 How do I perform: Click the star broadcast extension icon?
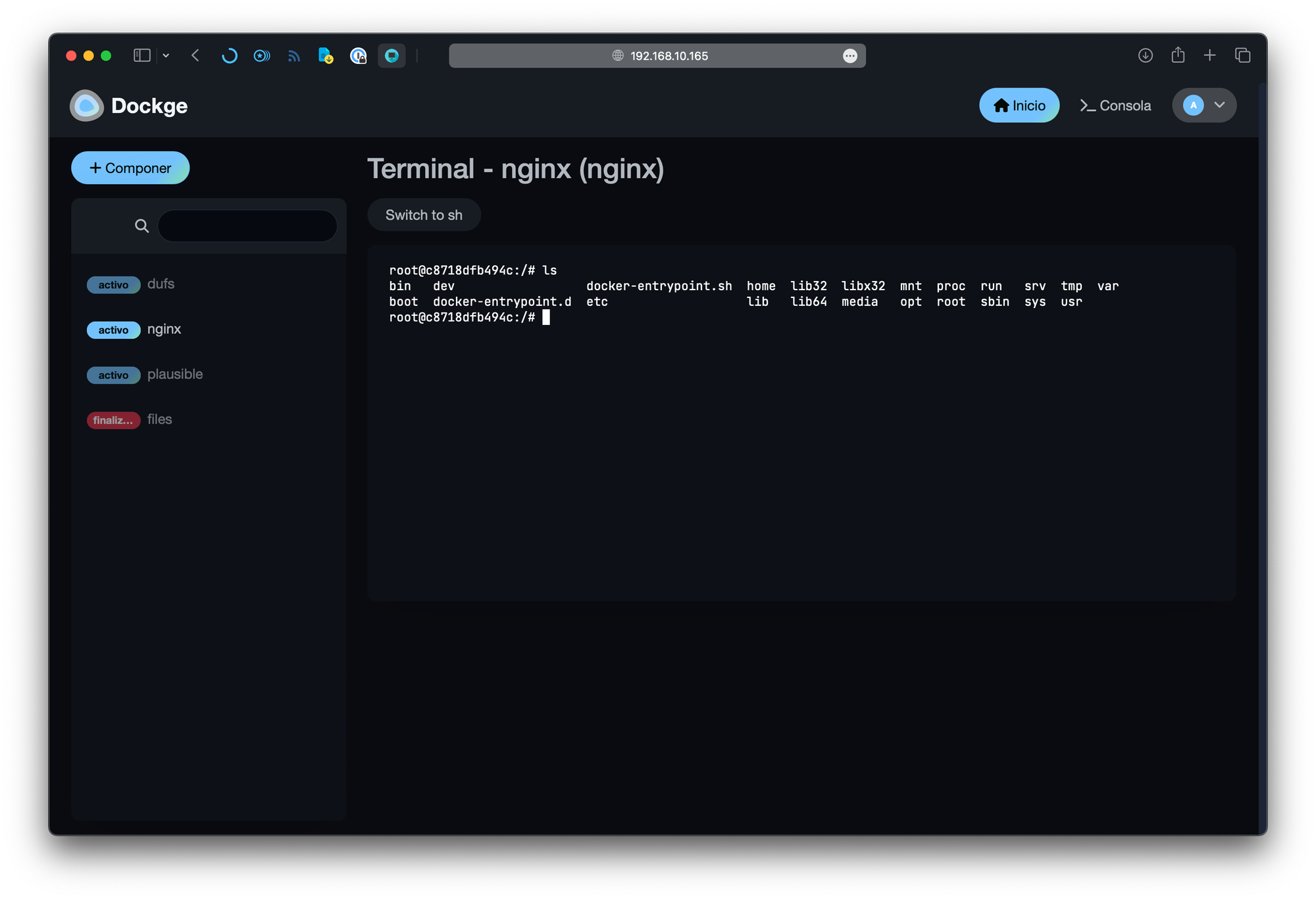pos(262,56)
